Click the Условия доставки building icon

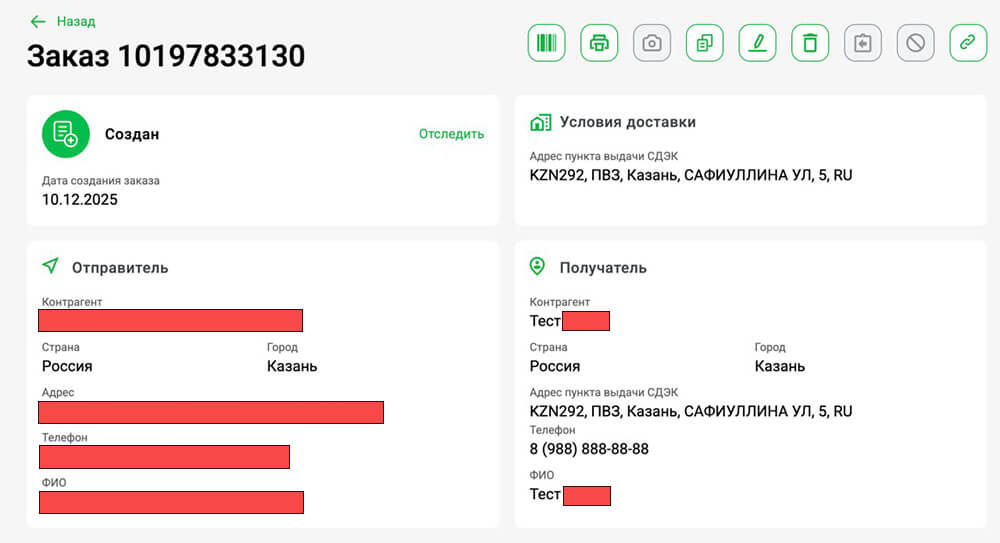coord(541,122)
